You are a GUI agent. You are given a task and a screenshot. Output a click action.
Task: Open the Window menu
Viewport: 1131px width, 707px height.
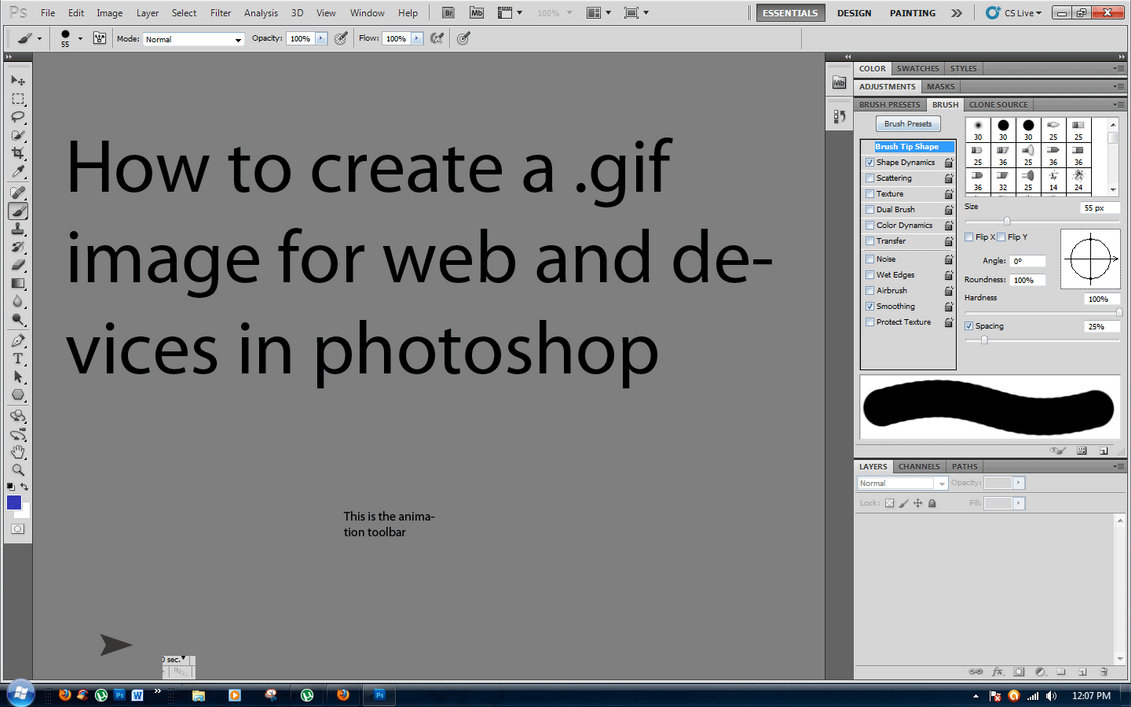click(x=367, y=13)
